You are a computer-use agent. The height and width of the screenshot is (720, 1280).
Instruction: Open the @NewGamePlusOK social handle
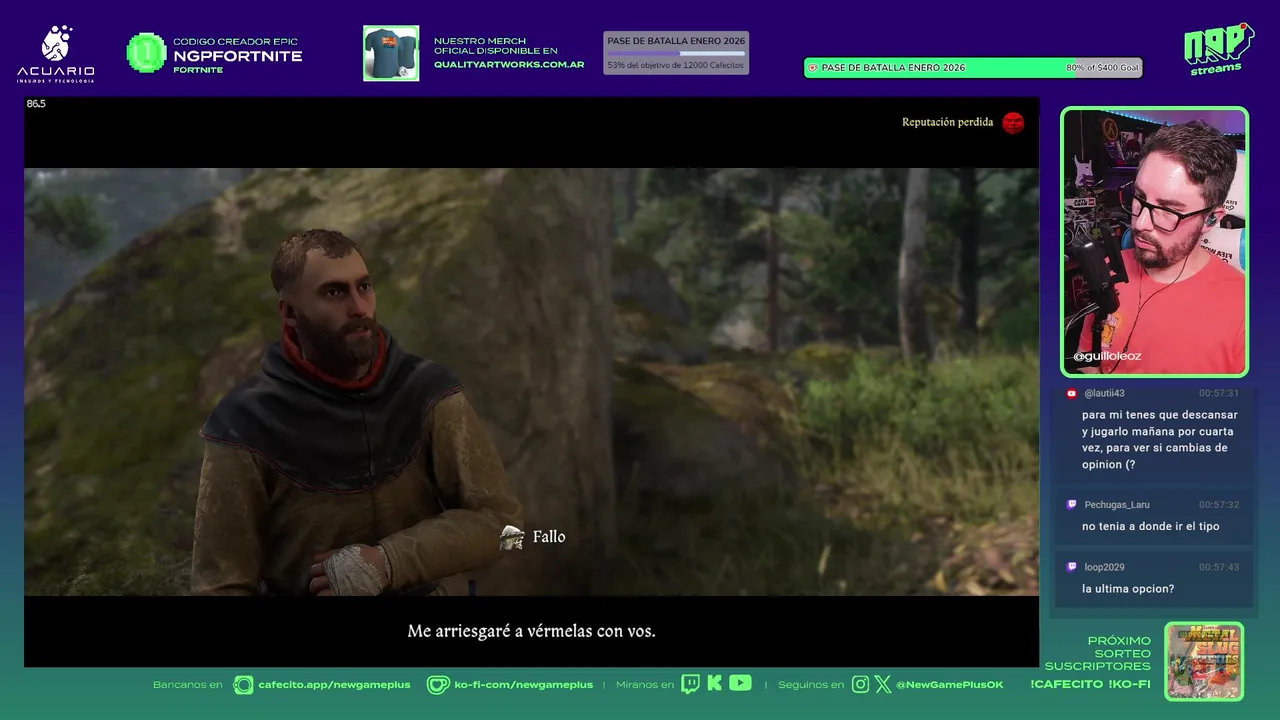tap(949, 685)
